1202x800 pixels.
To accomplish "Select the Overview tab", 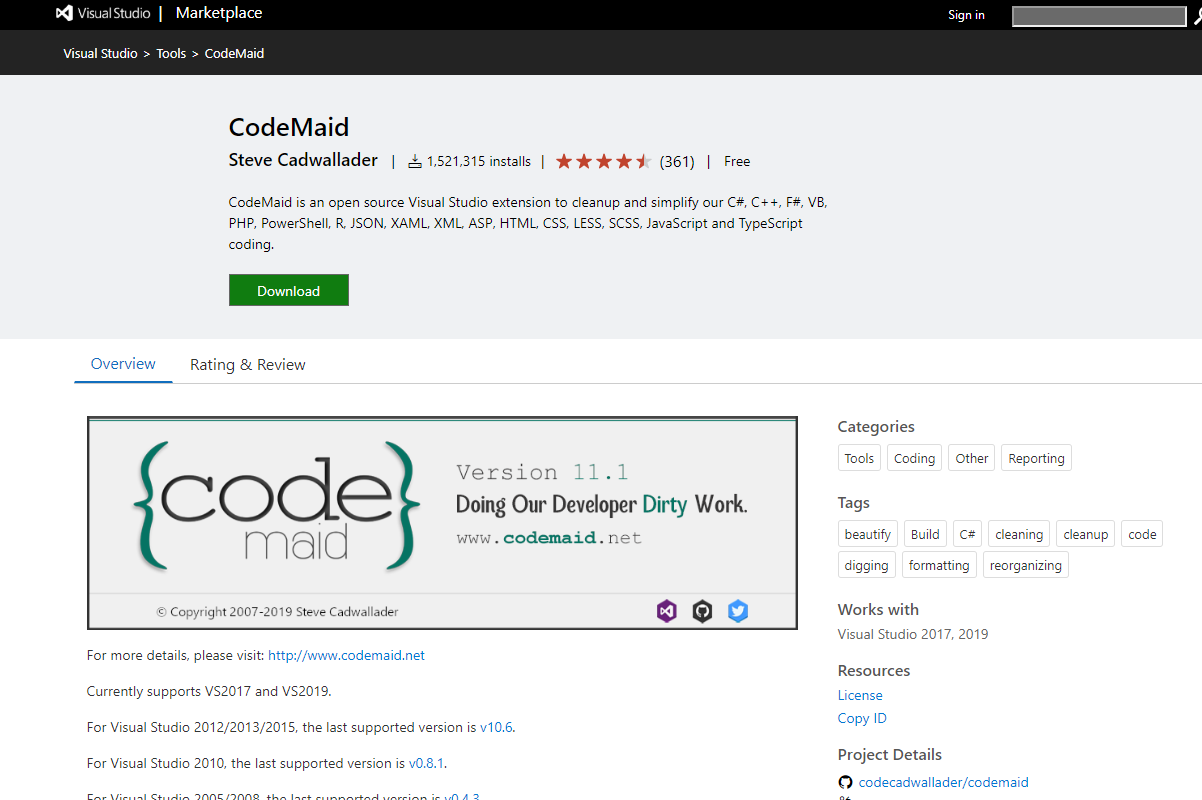I will pyautogui.click(x=123, y=364).
